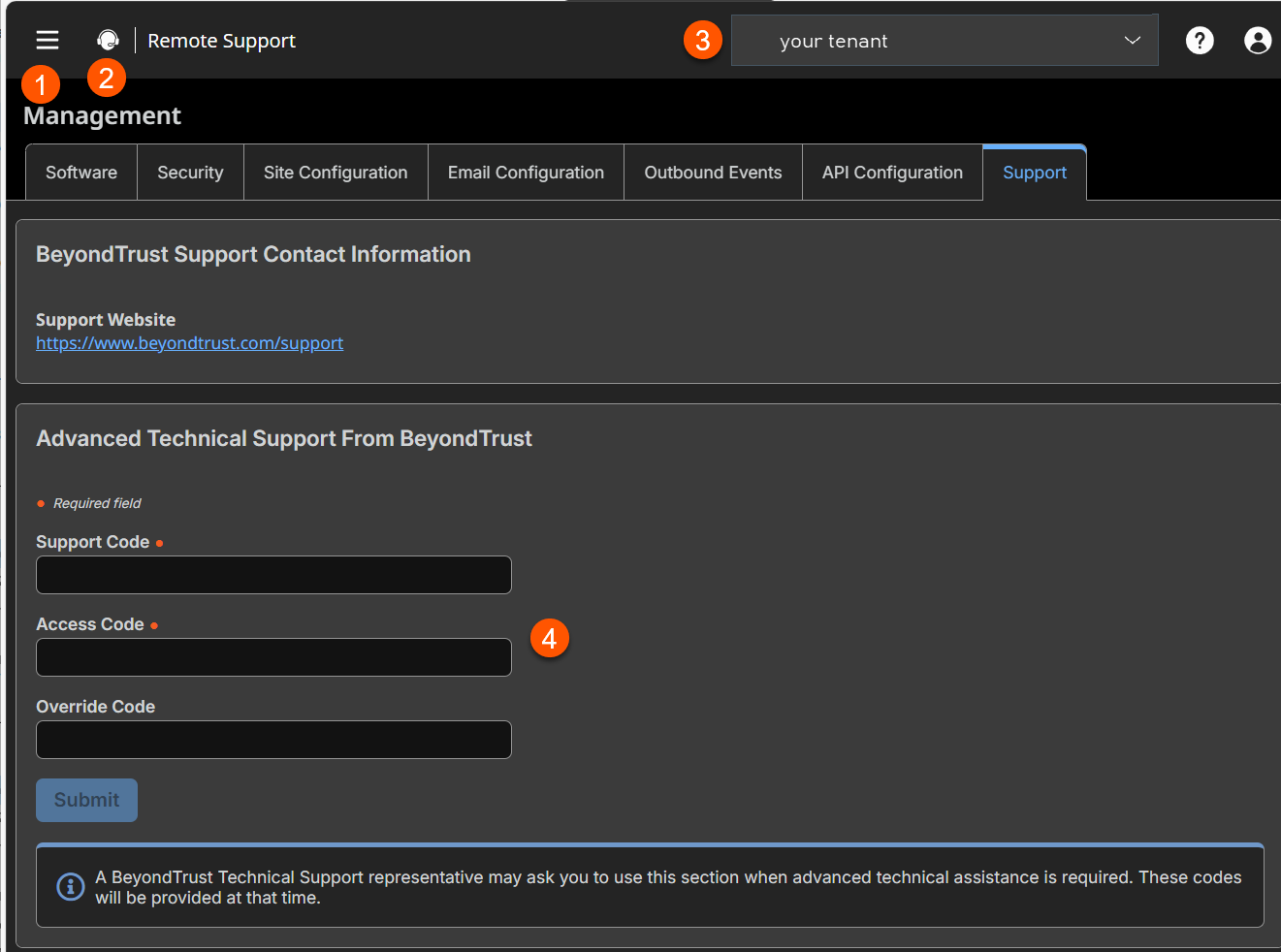1281x952 pixels.
Task: Click the info icon in the notice box
Action: [71, 887]
